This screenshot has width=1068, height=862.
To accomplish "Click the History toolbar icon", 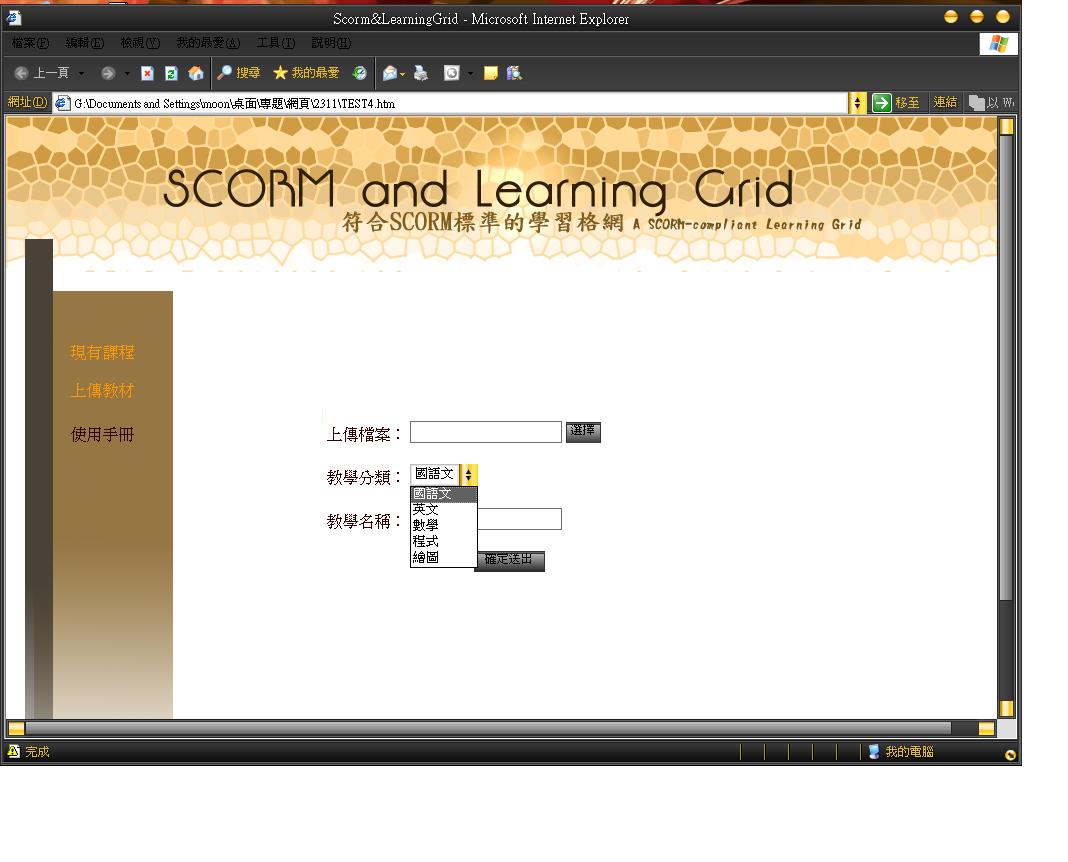I will click(359, 73).
